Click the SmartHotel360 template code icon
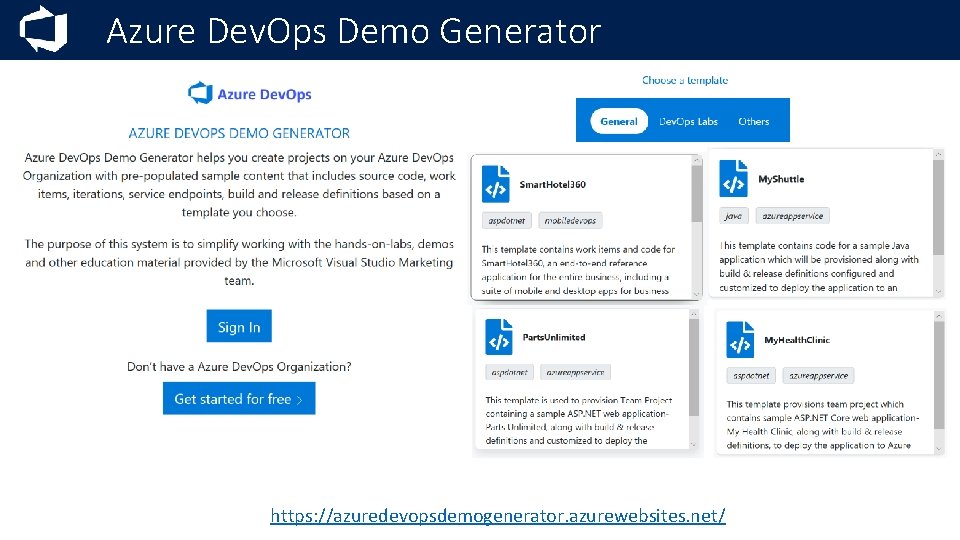Screen dimensions: 960x540 click(495, 184)
